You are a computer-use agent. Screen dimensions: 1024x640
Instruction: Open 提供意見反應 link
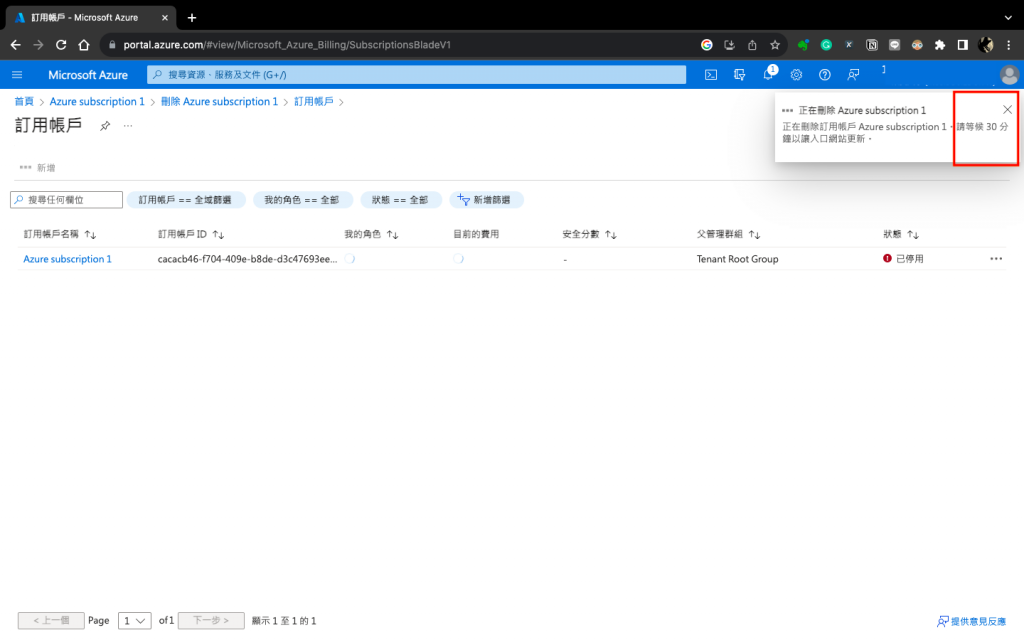point(971,621)
